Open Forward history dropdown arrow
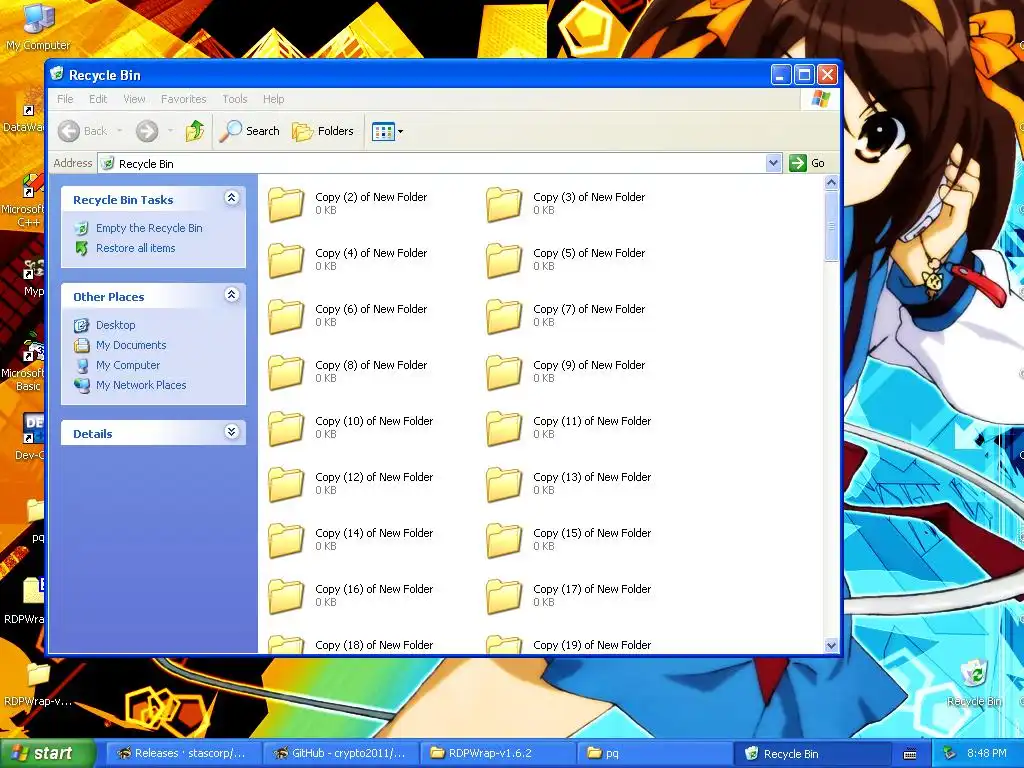The image size is (1024, 768). [x=170, y=131]
